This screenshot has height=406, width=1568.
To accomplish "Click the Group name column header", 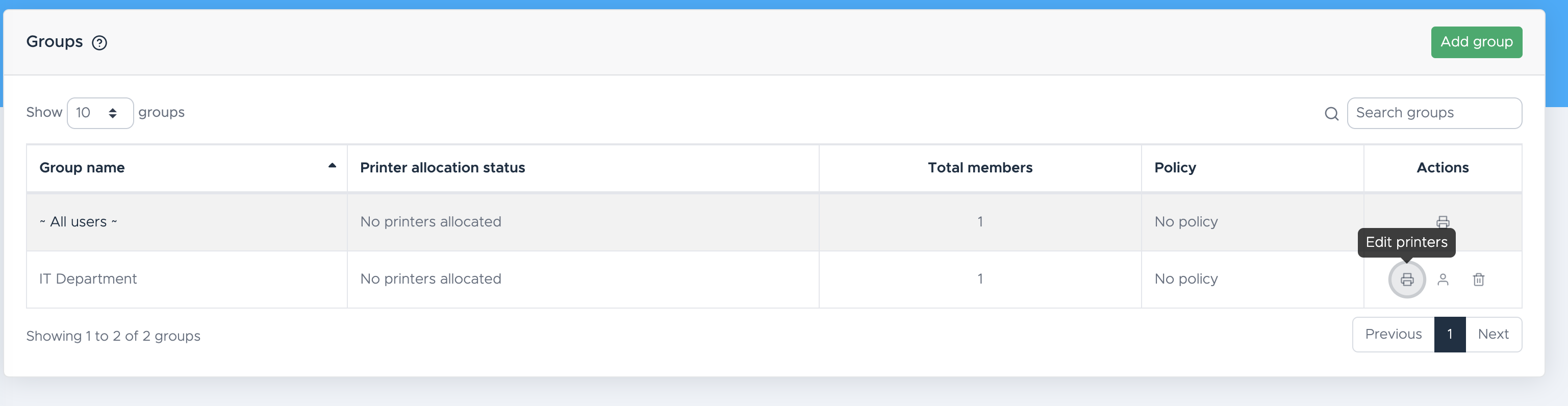I will coord(82,168).
